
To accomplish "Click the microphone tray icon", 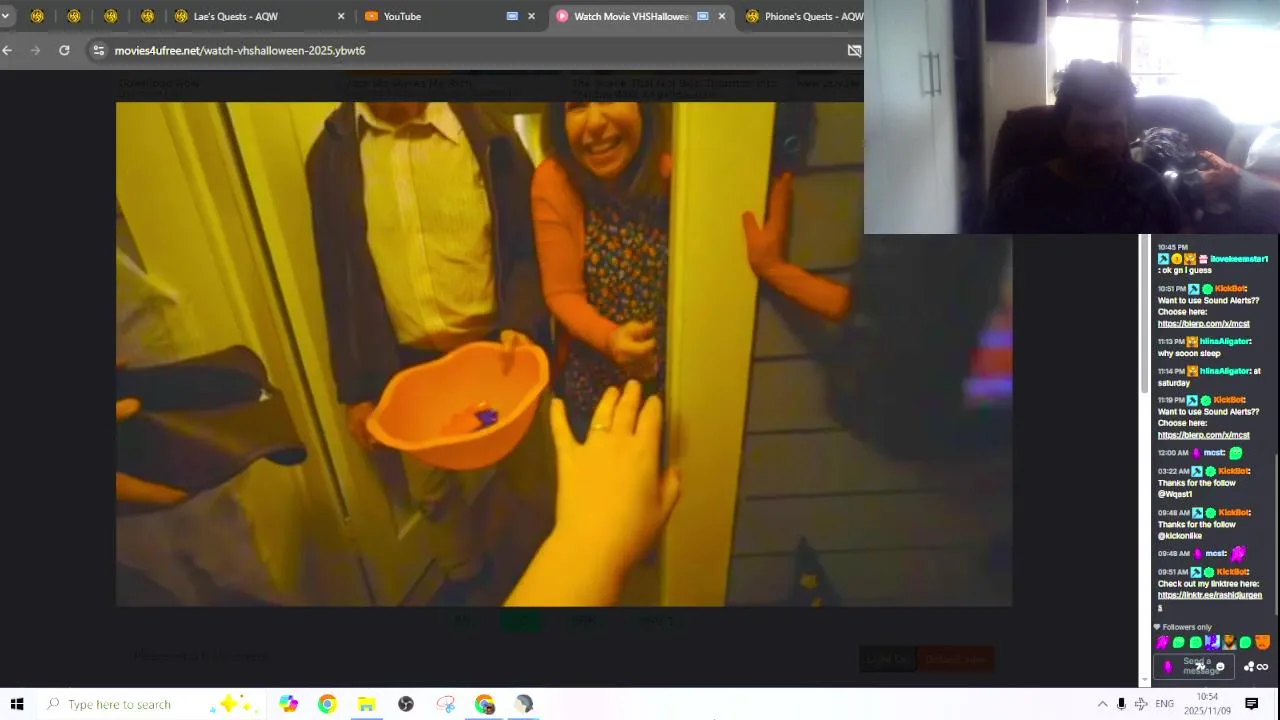I will (1121, 704).
